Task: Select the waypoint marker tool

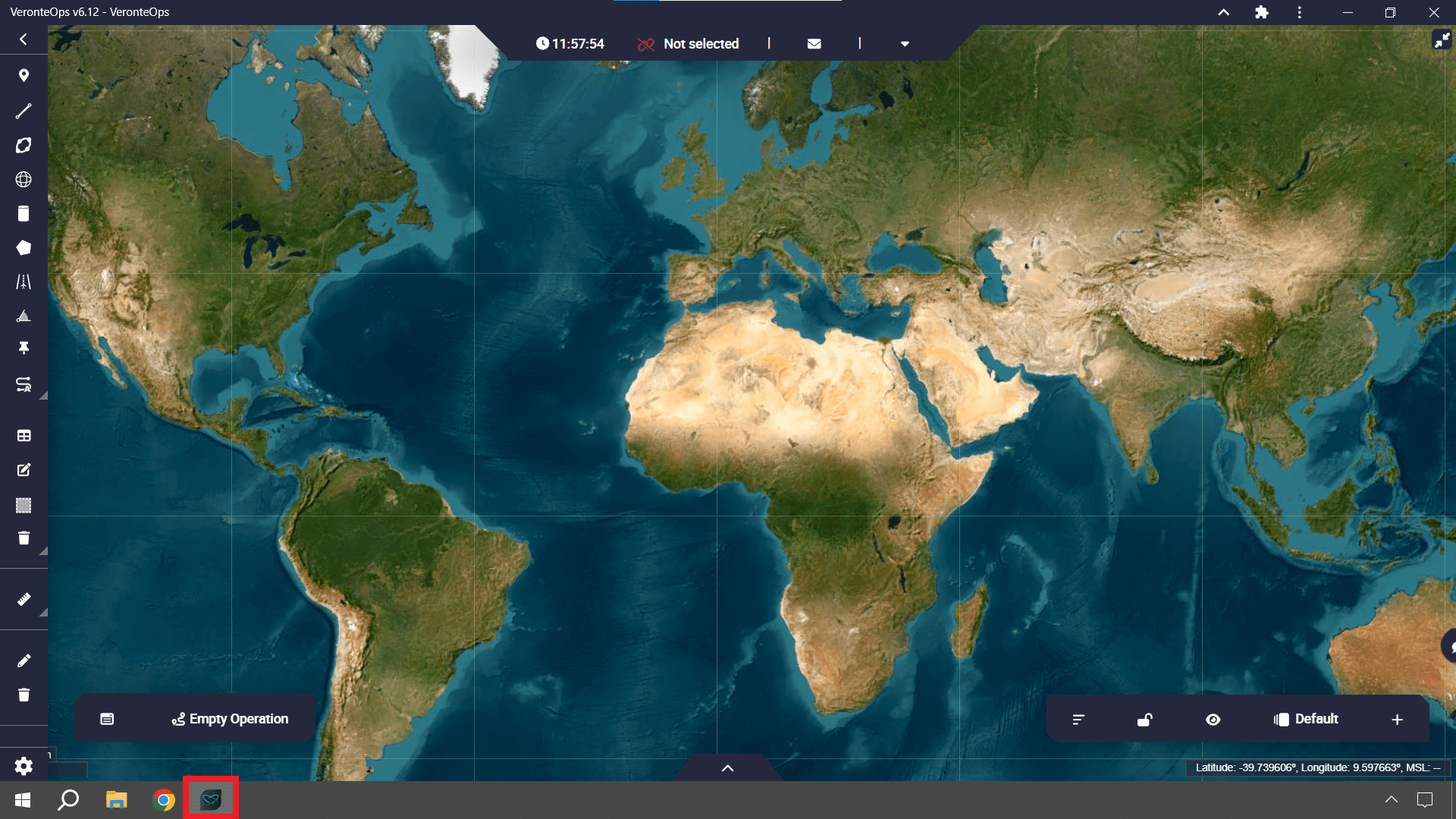Action: point(24,76)
